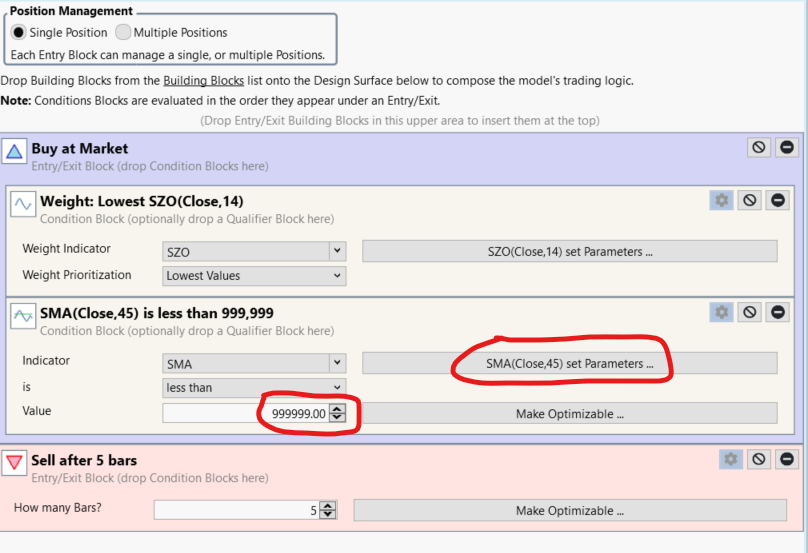Open gear settings for Sell after 5 bars
The image size is (808, 553).
point(731,459)
